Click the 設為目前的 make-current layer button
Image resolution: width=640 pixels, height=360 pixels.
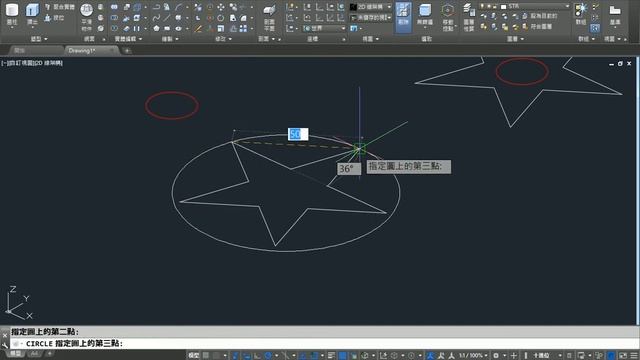pyautogui.click(x=540, y=16)
